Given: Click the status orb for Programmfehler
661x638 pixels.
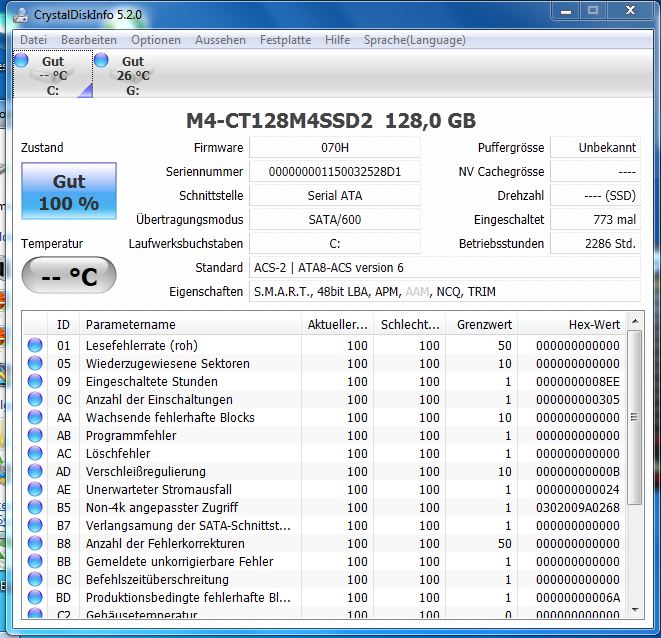Looking at the screenshot, I should [x=35, y=435].
